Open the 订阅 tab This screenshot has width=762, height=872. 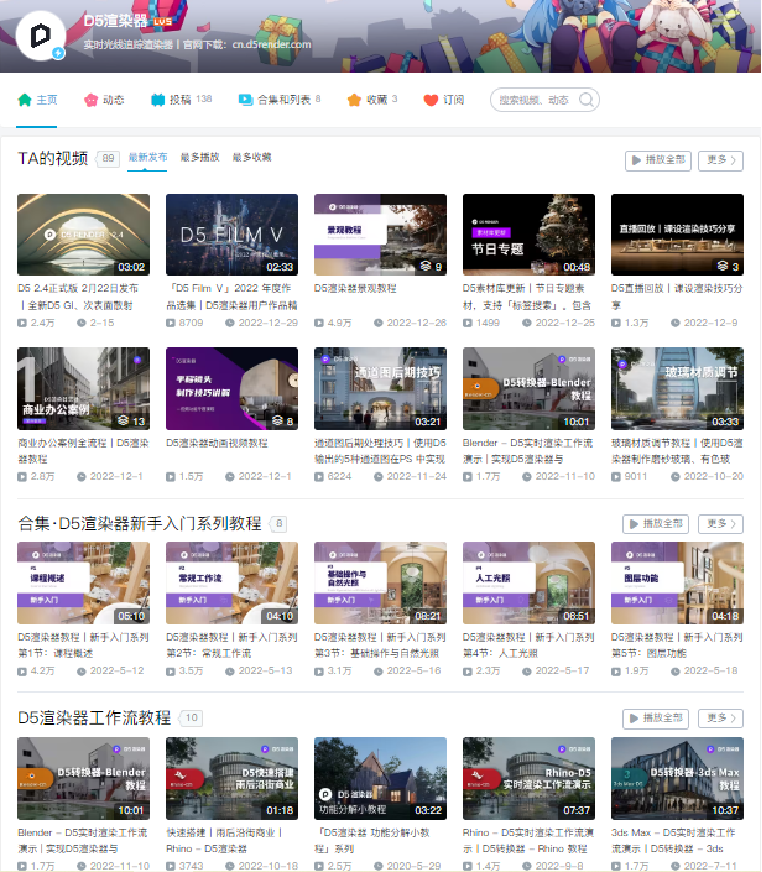coord(444,100)
